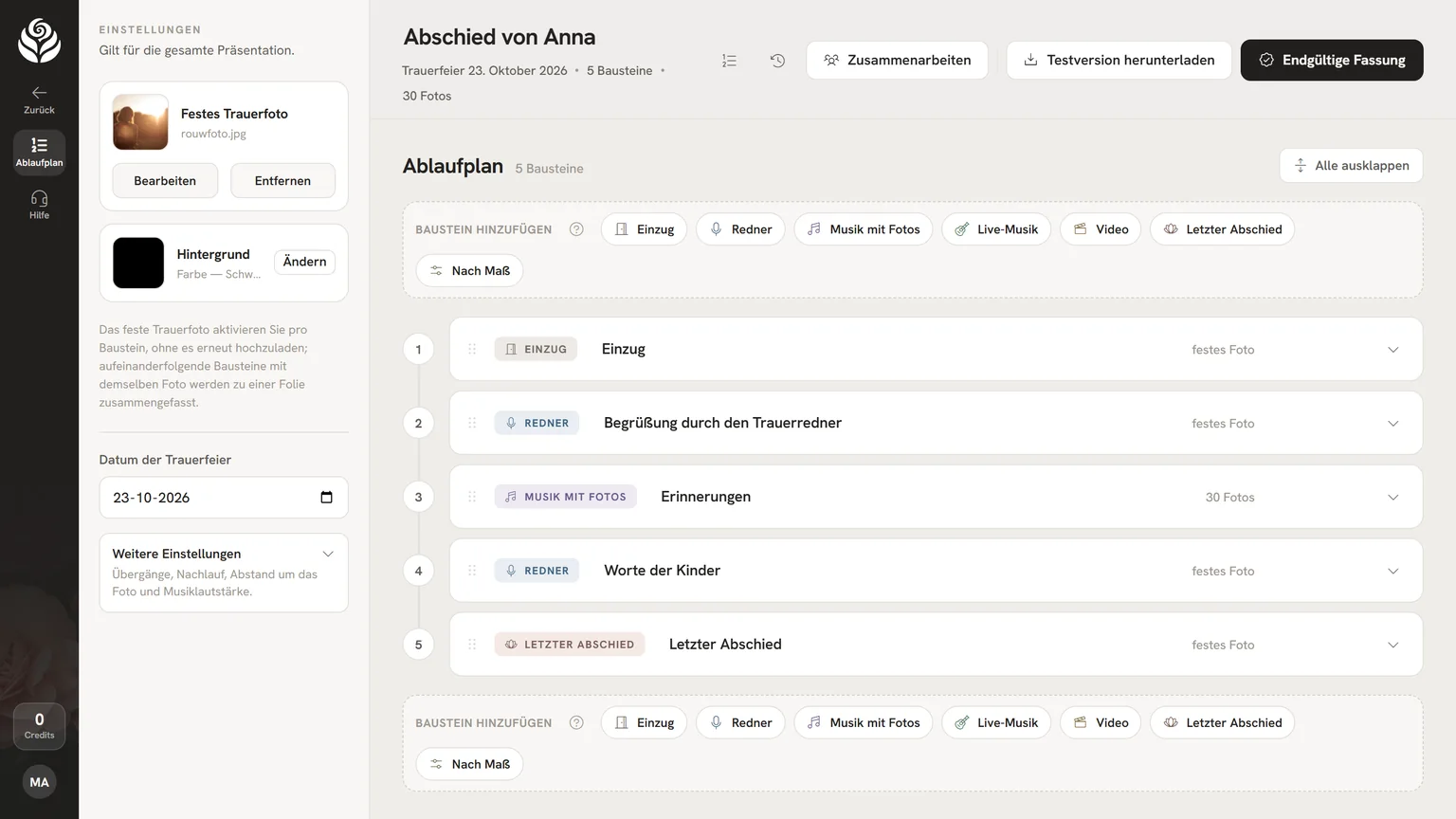Add a Video block from top bar
1456x819 pixels.
pyautogui.click(x=1101, y=229)
